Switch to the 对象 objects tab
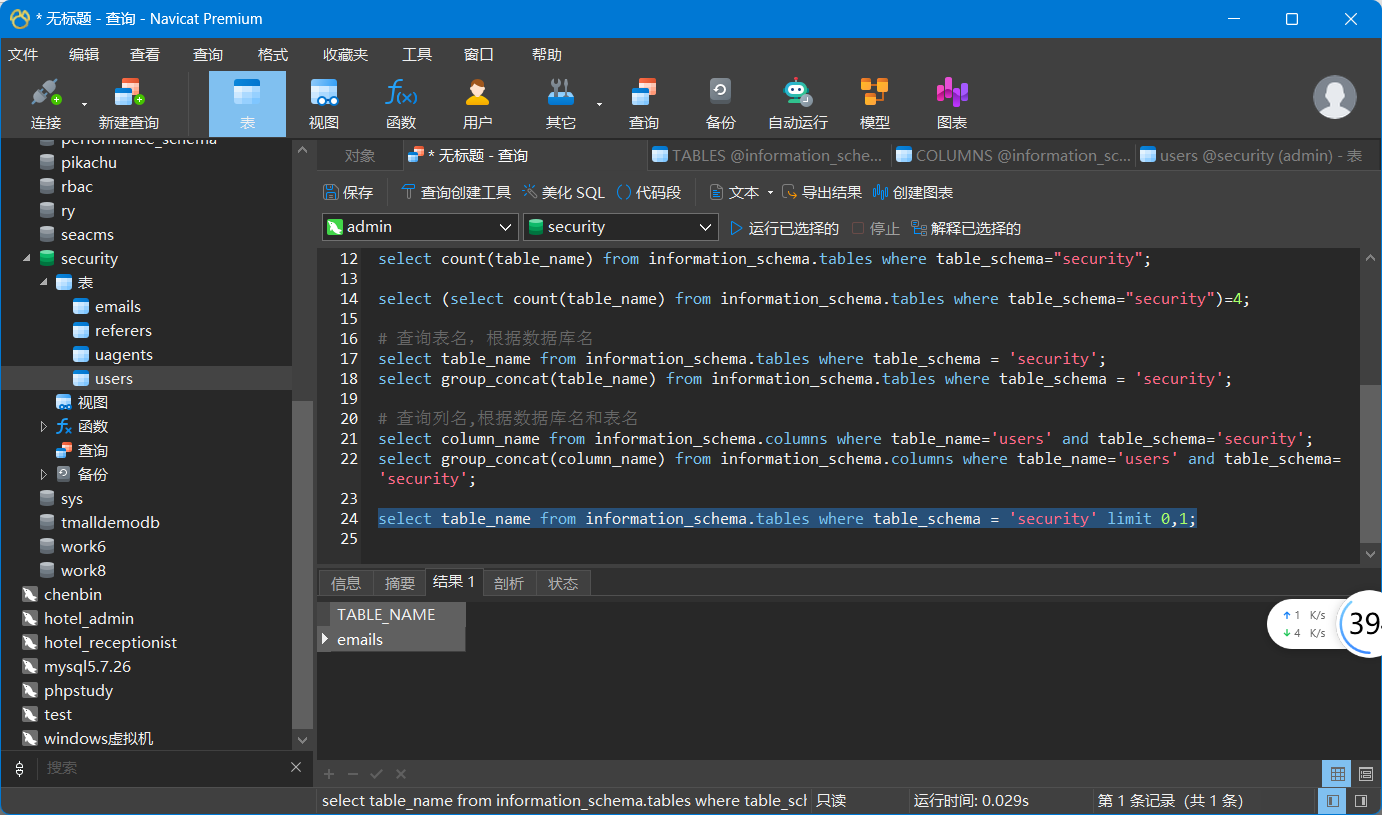The image size is (1382, 815). click(360, 155)
